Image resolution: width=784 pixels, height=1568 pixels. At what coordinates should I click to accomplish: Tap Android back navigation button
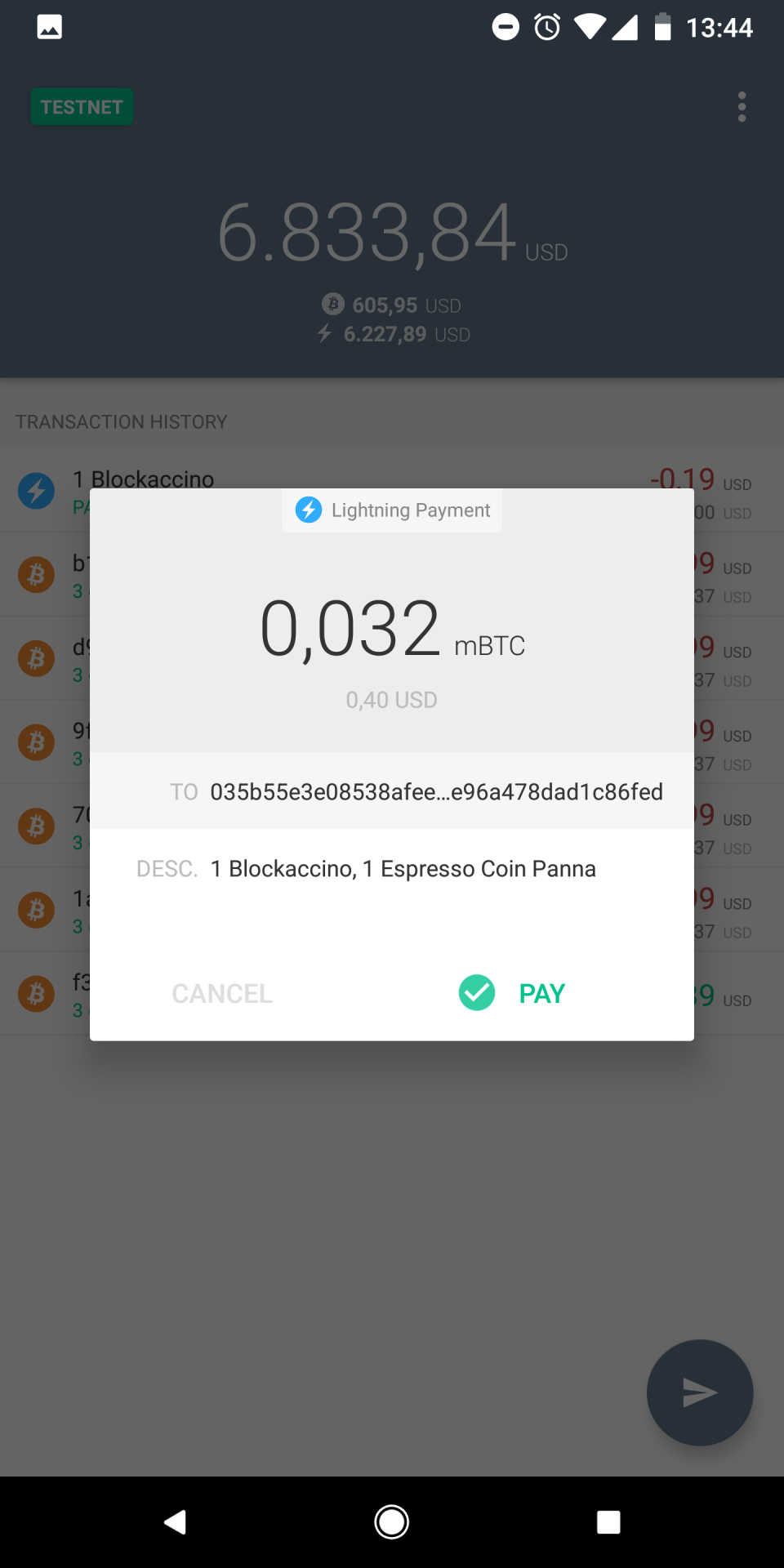coord(176,1522)
